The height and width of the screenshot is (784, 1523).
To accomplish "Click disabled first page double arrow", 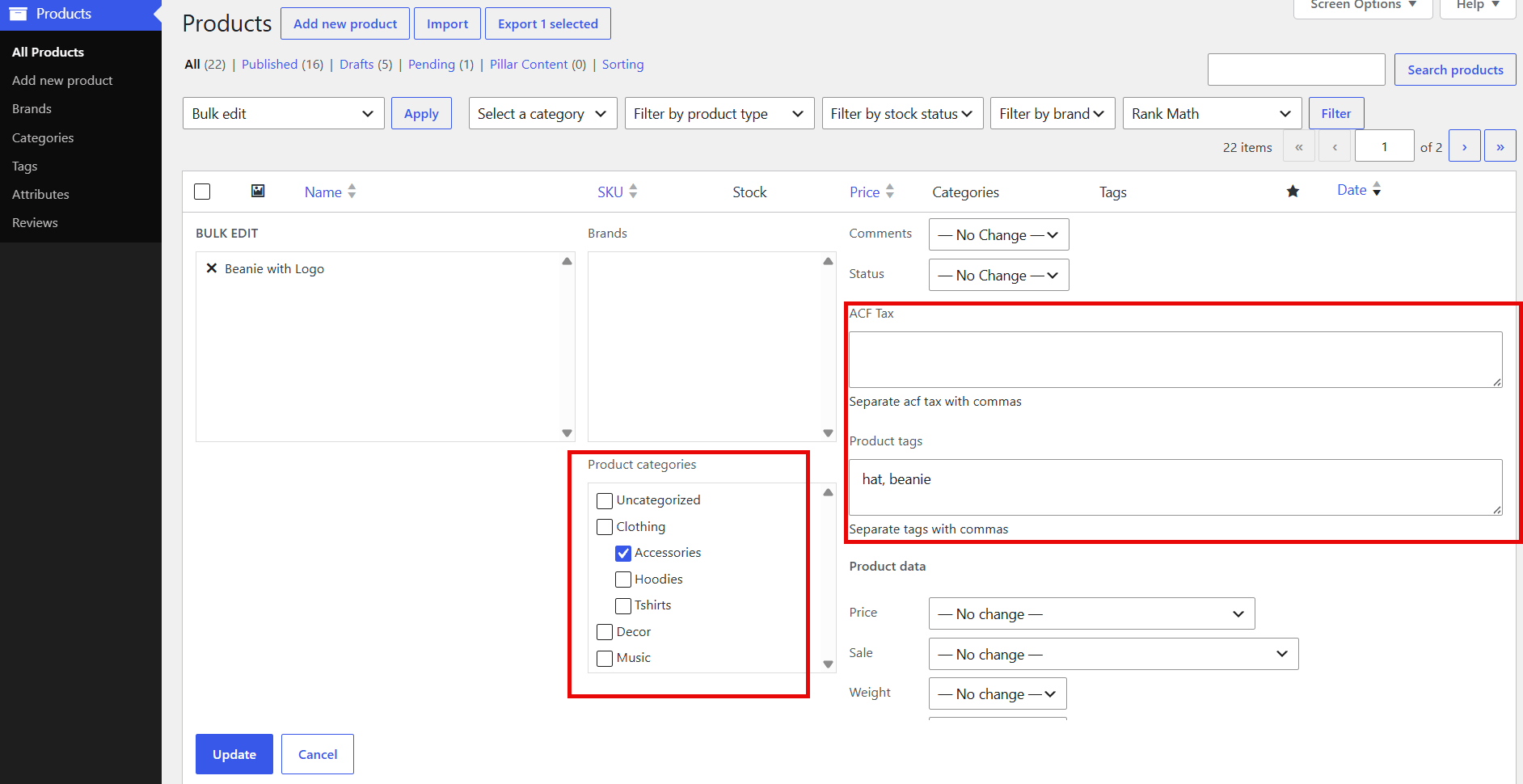I will (1298, 146).
